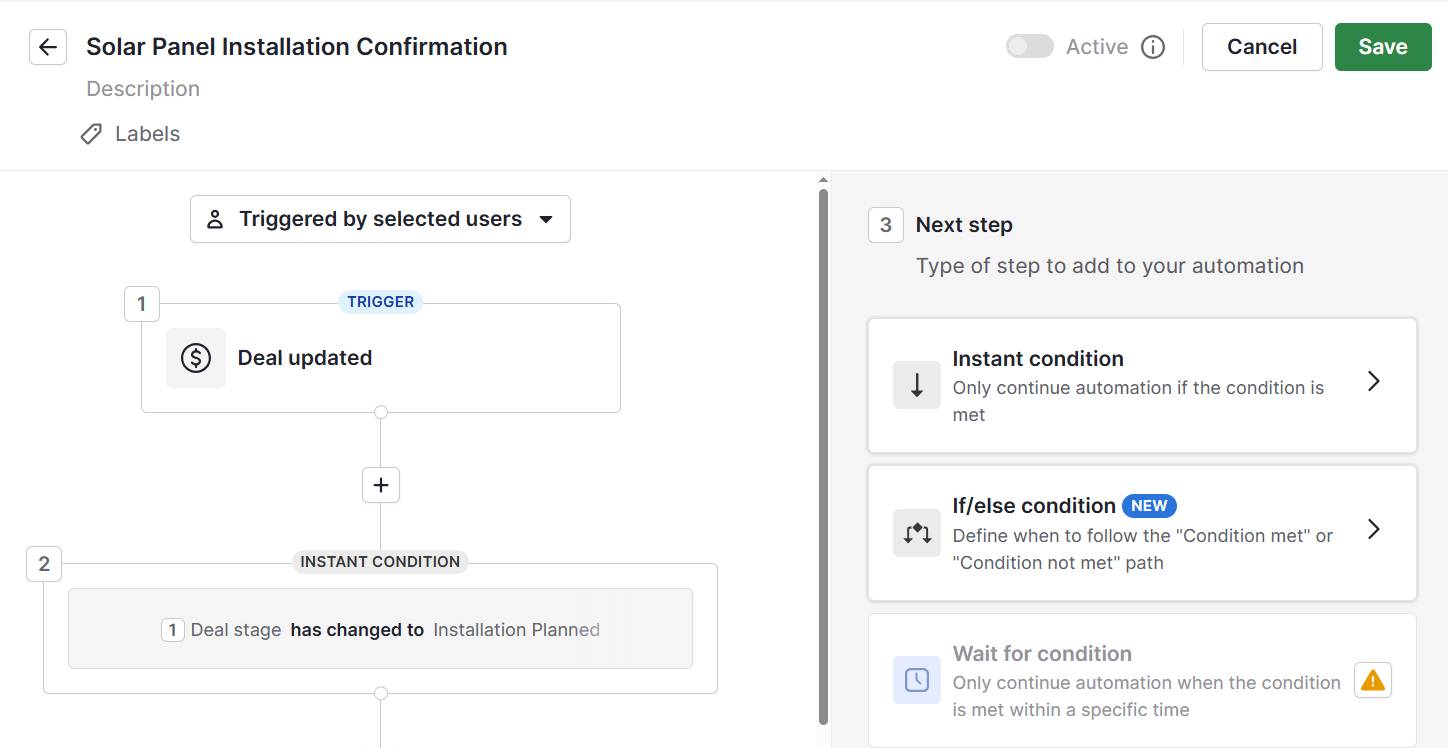Click the back arrow icon
The height and width of the screenshot is (748, 1448).
47,46
